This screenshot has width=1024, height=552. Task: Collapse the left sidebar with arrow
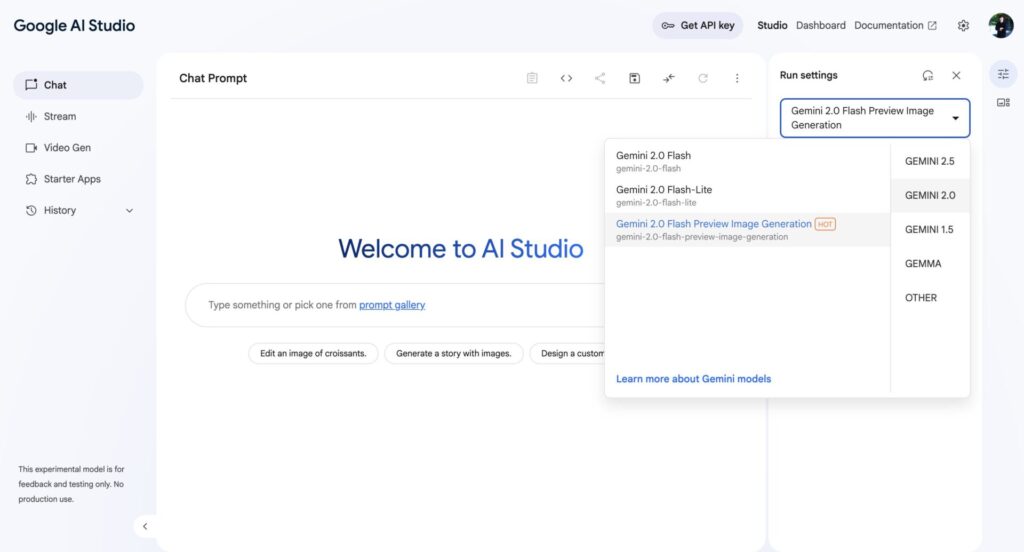[x=145, y=526]
